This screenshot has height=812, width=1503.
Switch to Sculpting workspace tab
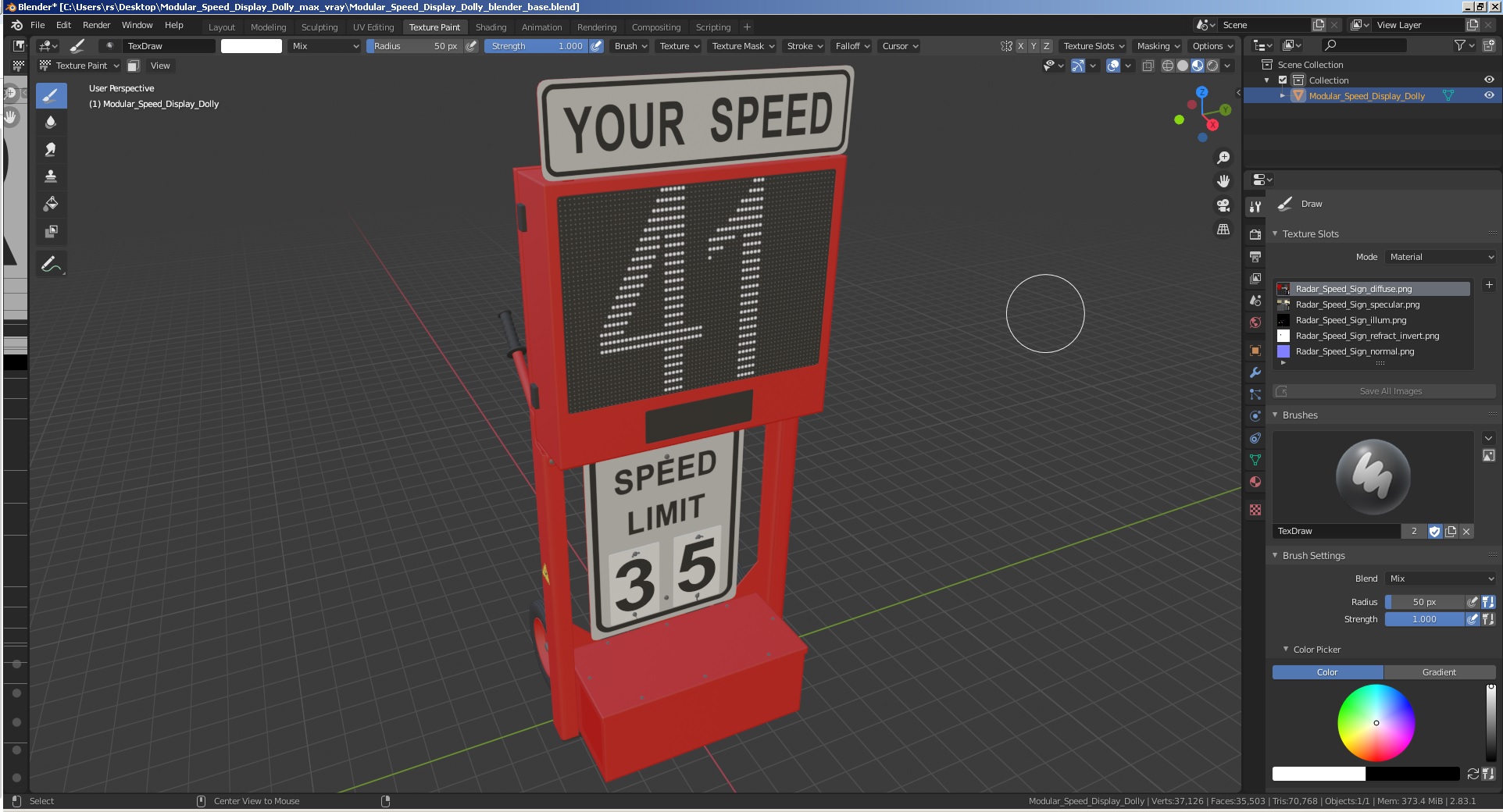point(320,27)
